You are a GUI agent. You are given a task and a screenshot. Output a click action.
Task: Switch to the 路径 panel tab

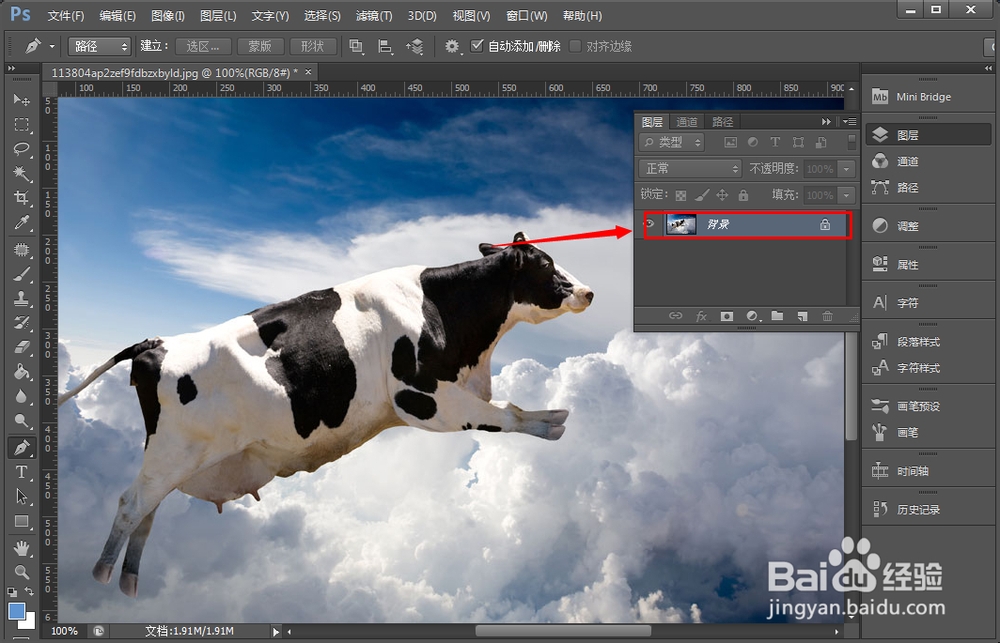point(723,121)
